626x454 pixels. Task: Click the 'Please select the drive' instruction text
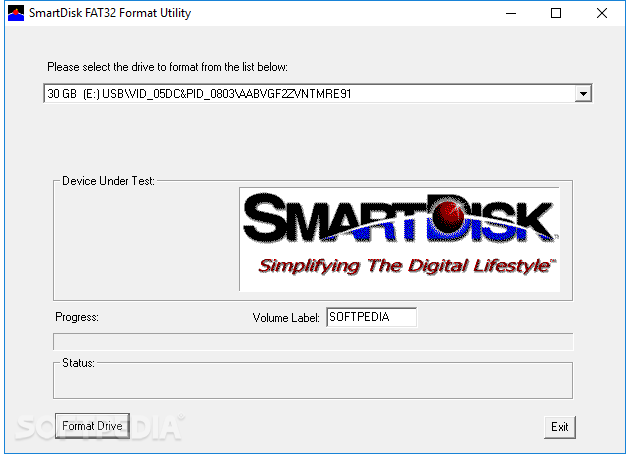167,67
